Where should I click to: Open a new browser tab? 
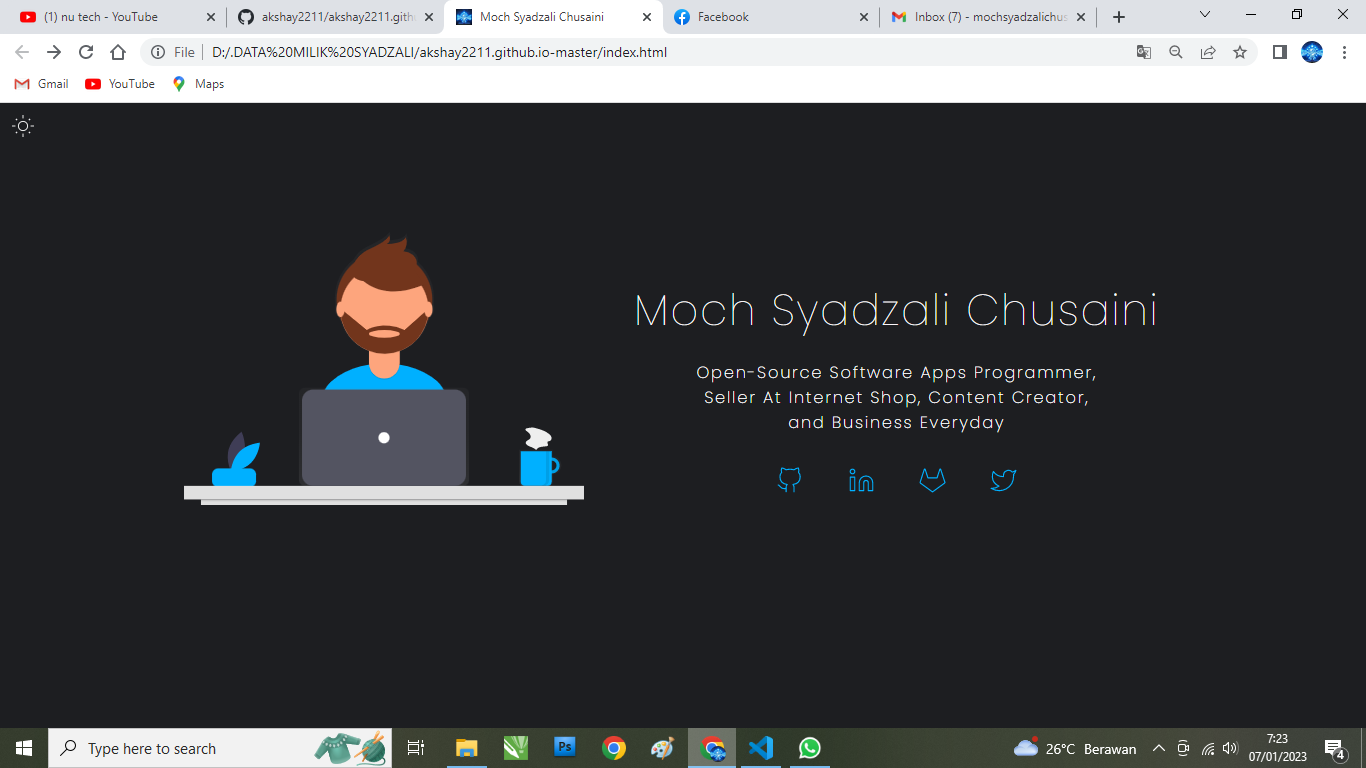click(x=1119, y=17)
